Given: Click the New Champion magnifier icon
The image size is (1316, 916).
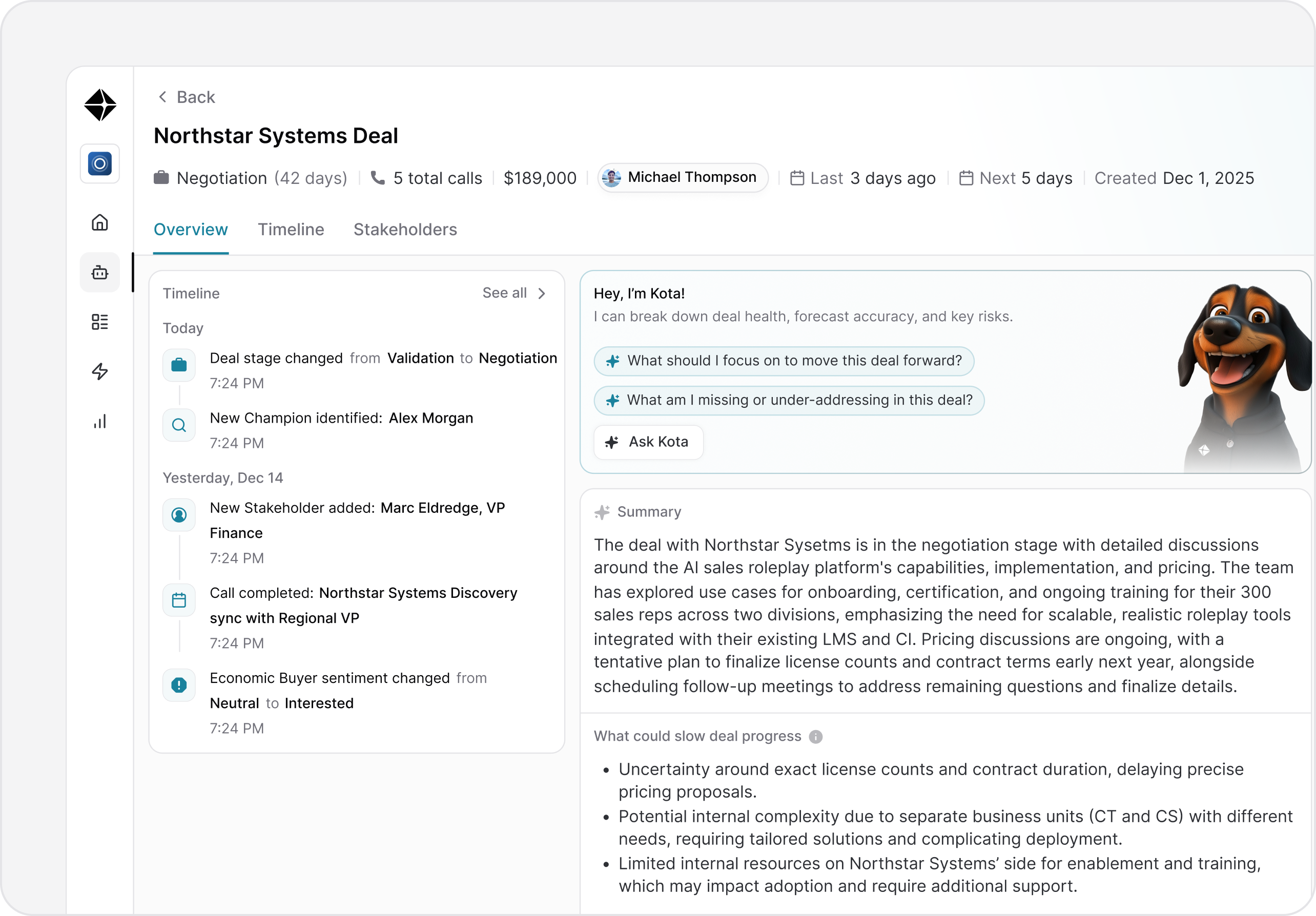Looking at the screenshot, I should coord(179,425).
